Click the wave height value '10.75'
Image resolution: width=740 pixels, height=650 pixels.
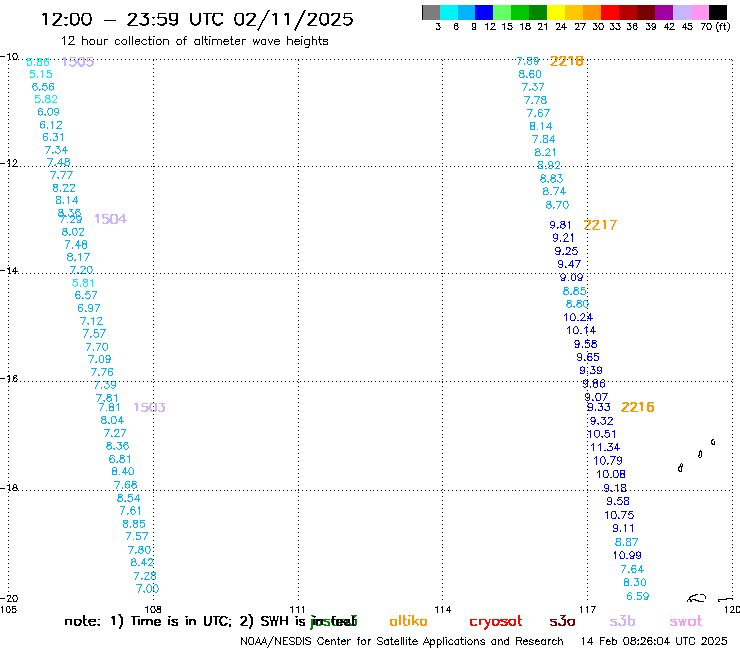coord(620,515)
